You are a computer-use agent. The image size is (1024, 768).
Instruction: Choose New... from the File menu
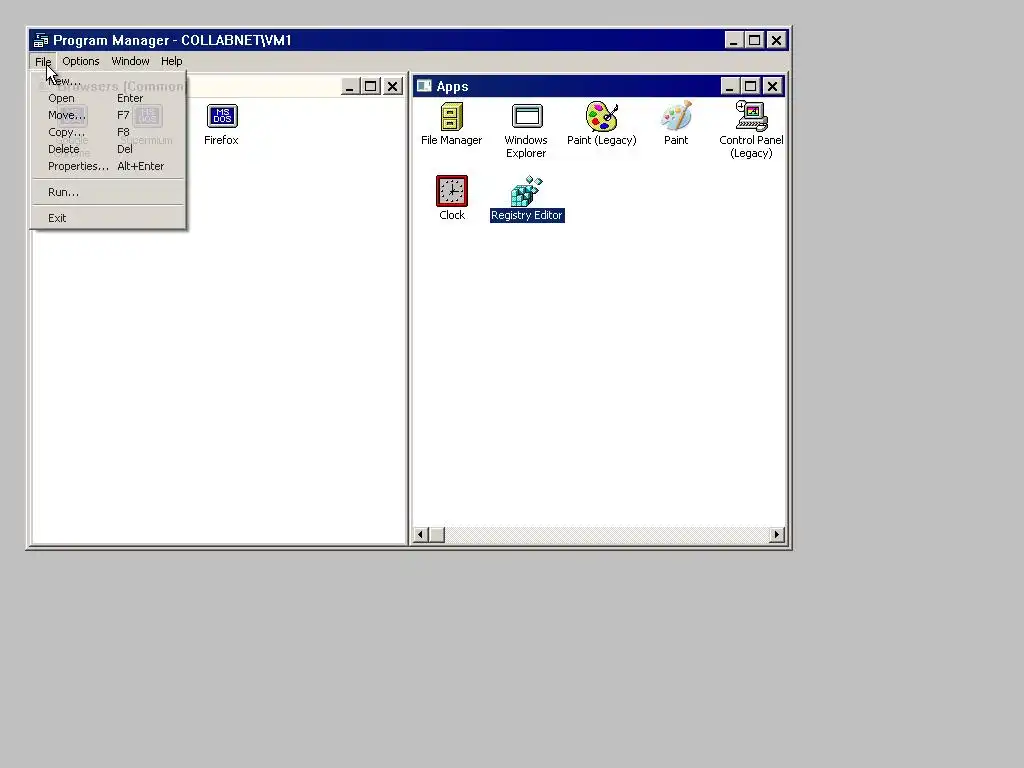tap(108, 81)
